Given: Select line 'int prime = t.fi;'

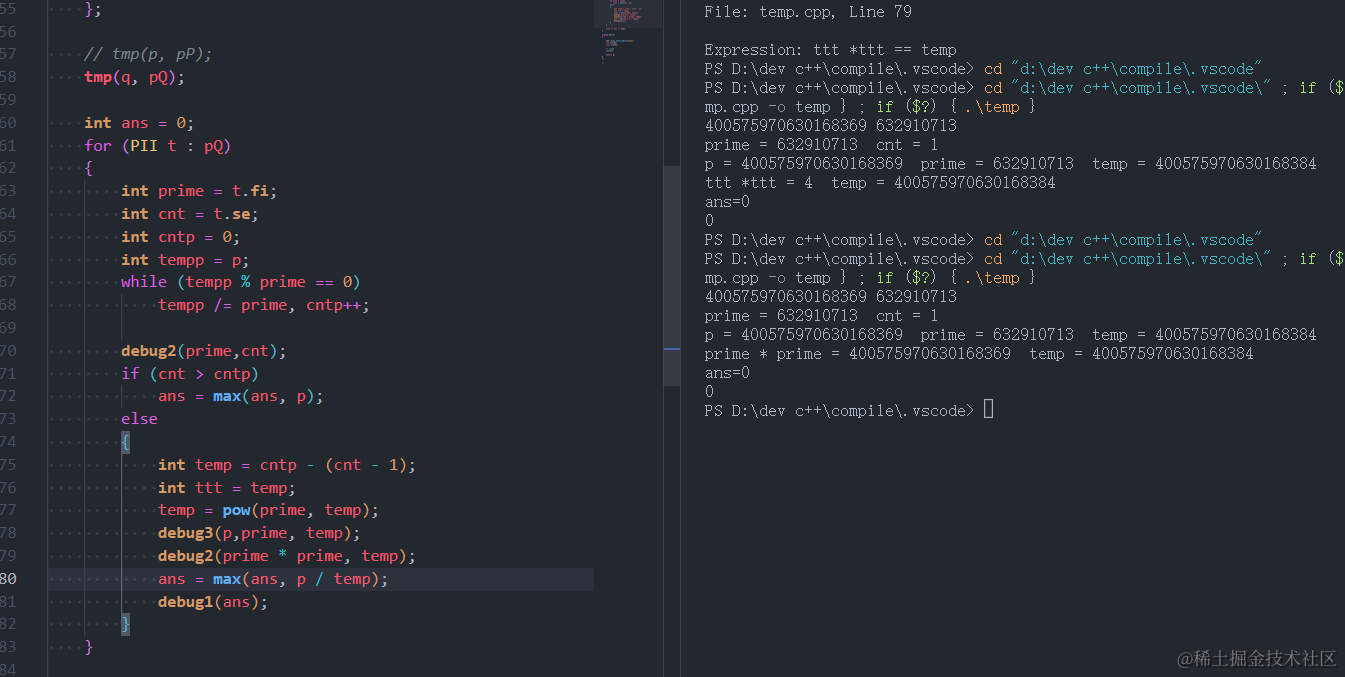Looking at the screenshot, I should tap(199, 190).
